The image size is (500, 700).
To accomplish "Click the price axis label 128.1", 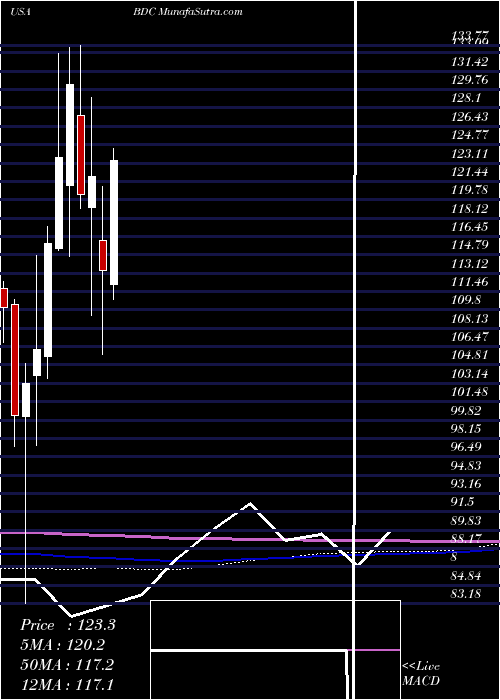I will (x=466, y=98).
